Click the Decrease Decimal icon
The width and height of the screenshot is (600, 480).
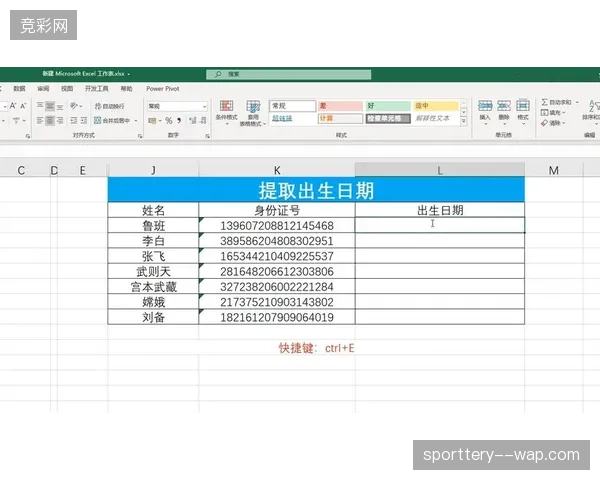203,121
